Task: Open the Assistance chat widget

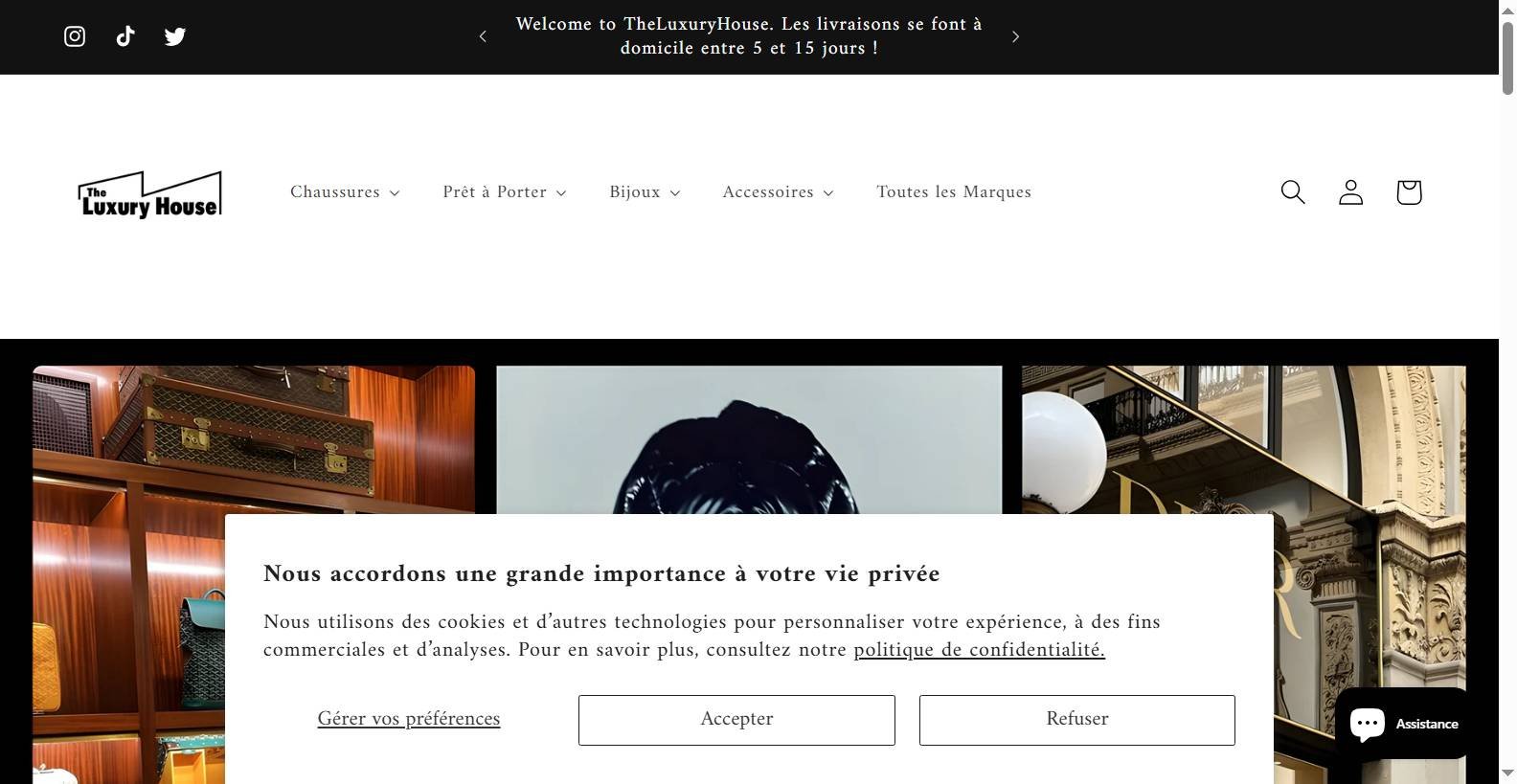Action: [1403, 724]
